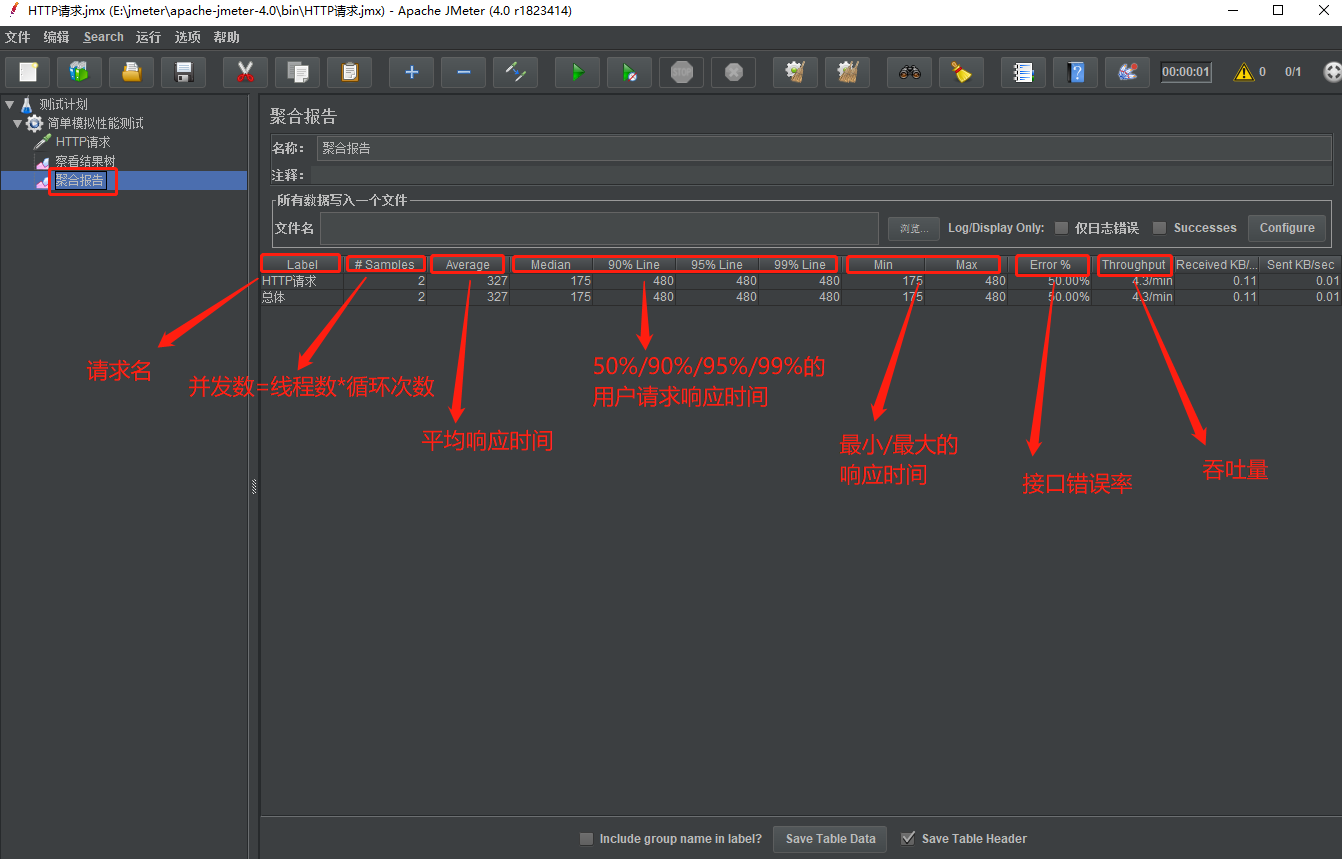Open the 选项 menu
Viewport: 1342px width, 859px height.
pos(187,37)
